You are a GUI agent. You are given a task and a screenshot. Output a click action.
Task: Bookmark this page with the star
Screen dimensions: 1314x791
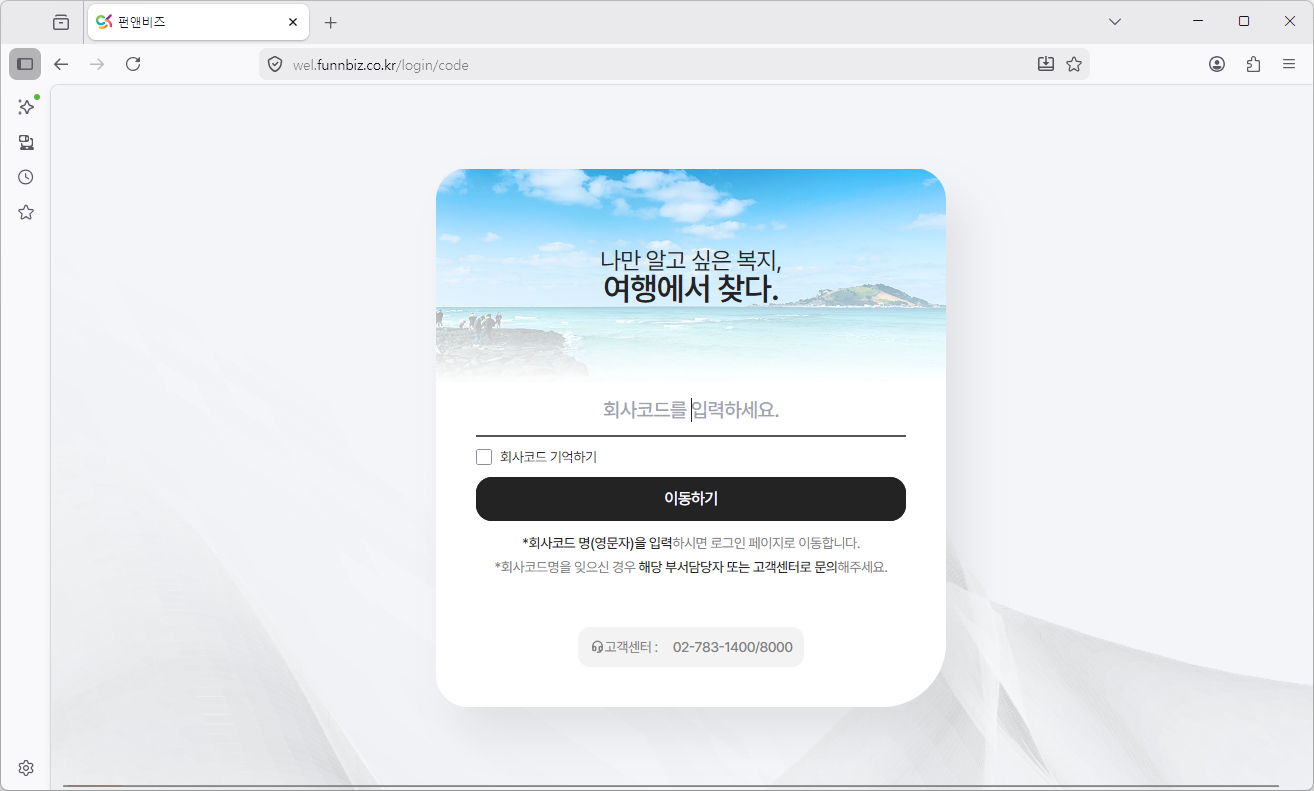coord(1074,64)
